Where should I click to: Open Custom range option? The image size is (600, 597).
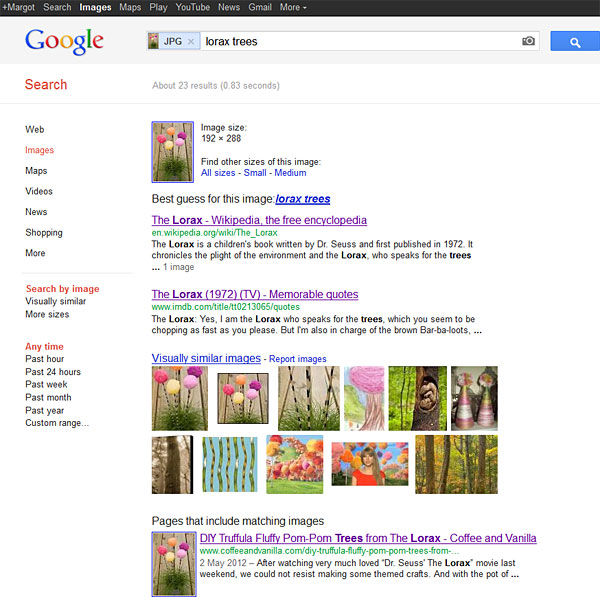(x=57, y=423)
